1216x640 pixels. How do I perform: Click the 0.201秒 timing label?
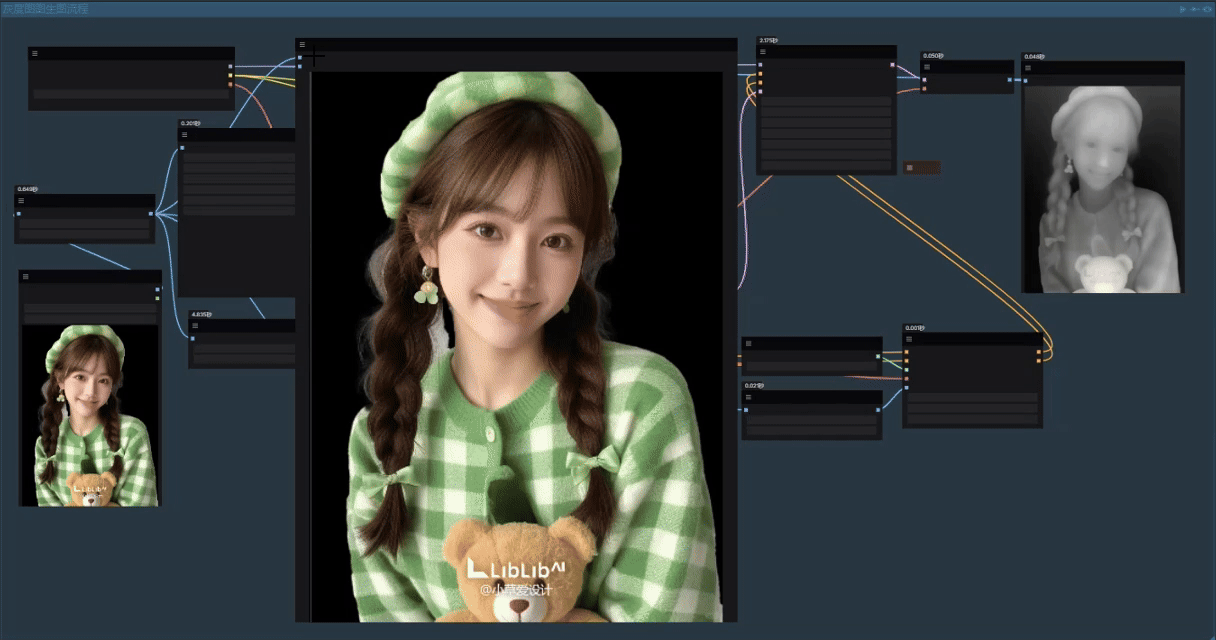[191, 124]
